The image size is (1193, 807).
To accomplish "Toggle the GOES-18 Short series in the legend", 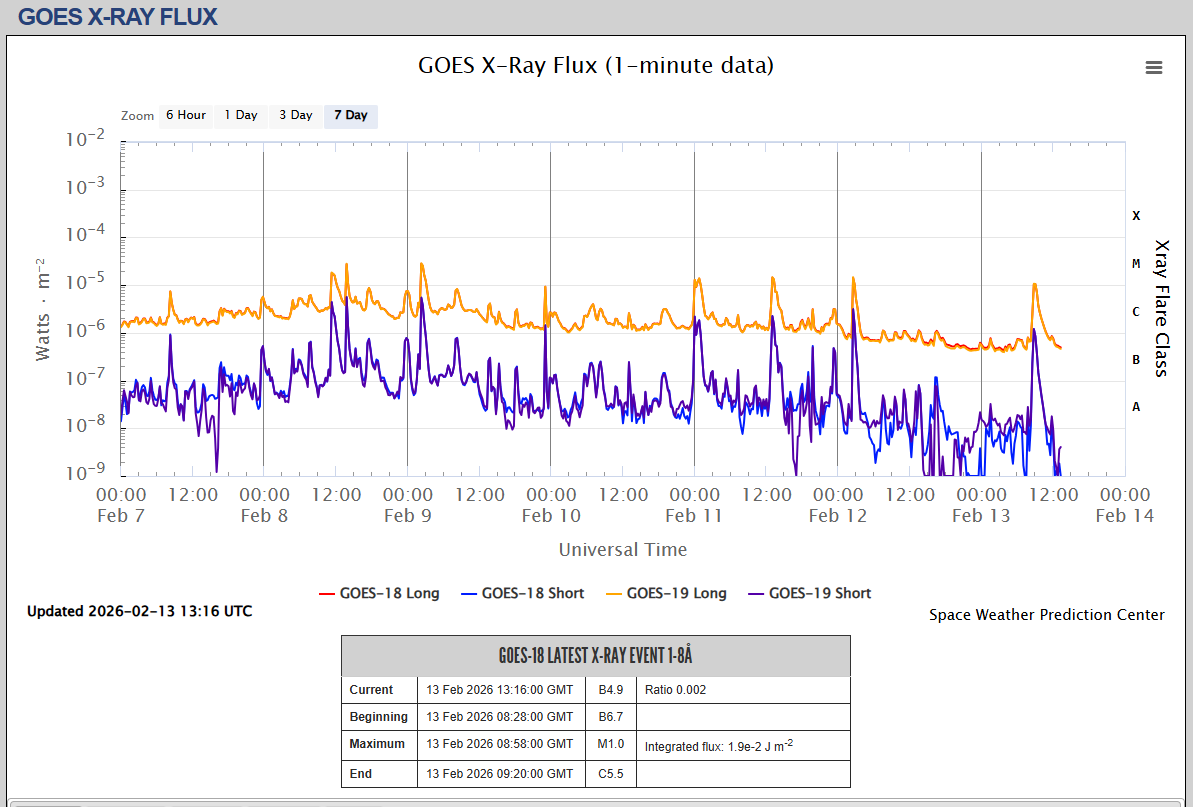I will pos(532,593).
